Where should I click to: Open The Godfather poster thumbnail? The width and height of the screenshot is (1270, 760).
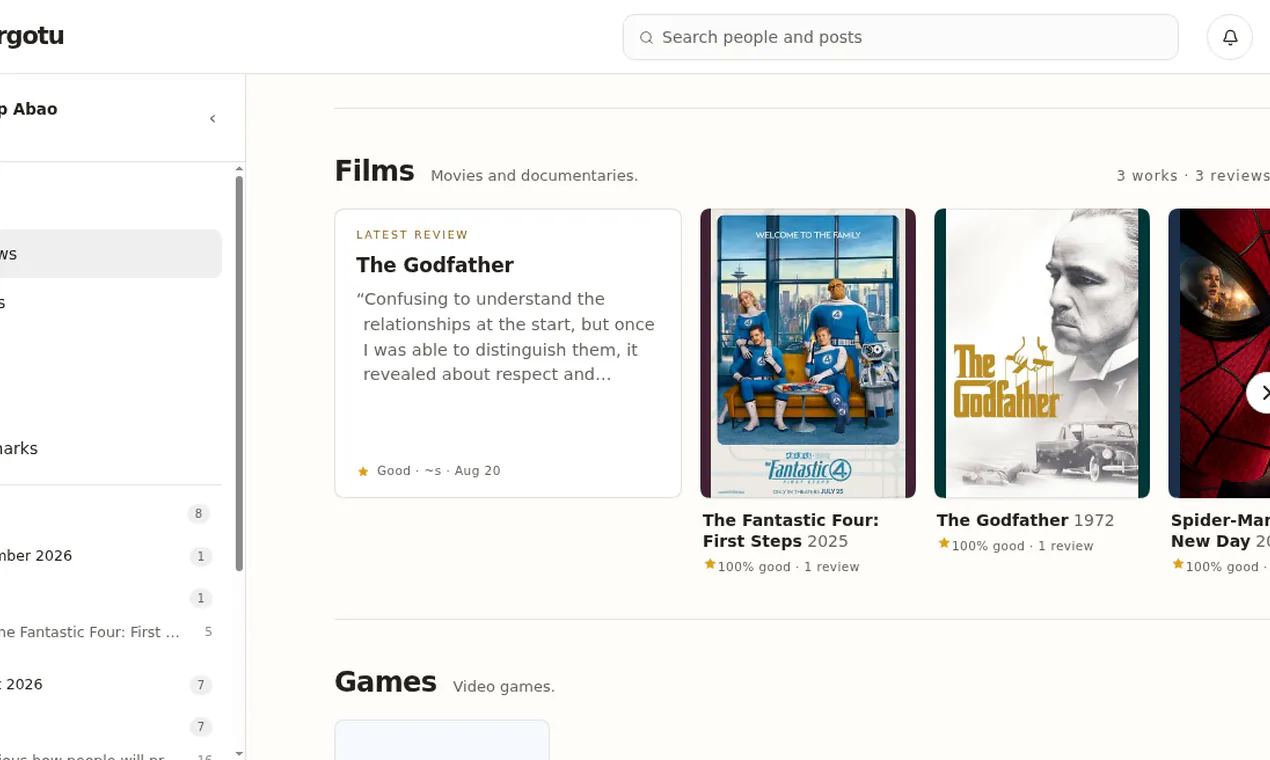[1042, 353]
